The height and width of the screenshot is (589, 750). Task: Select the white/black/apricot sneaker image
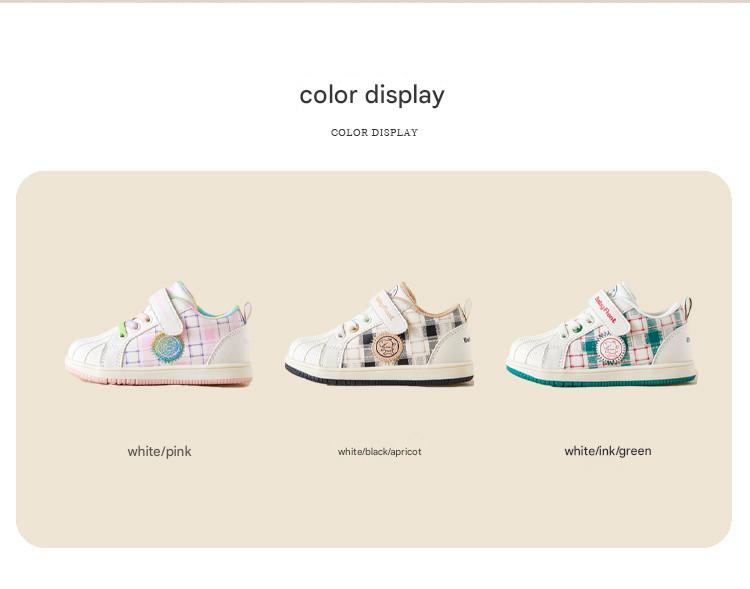380,333
